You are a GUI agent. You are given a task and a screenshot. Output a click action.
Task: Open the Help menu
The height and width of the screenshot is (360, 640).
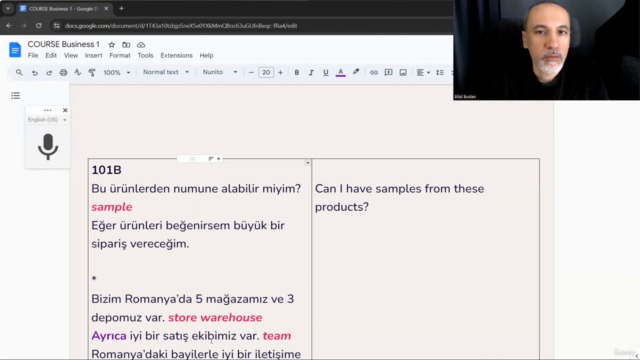[x=207, y=56]
